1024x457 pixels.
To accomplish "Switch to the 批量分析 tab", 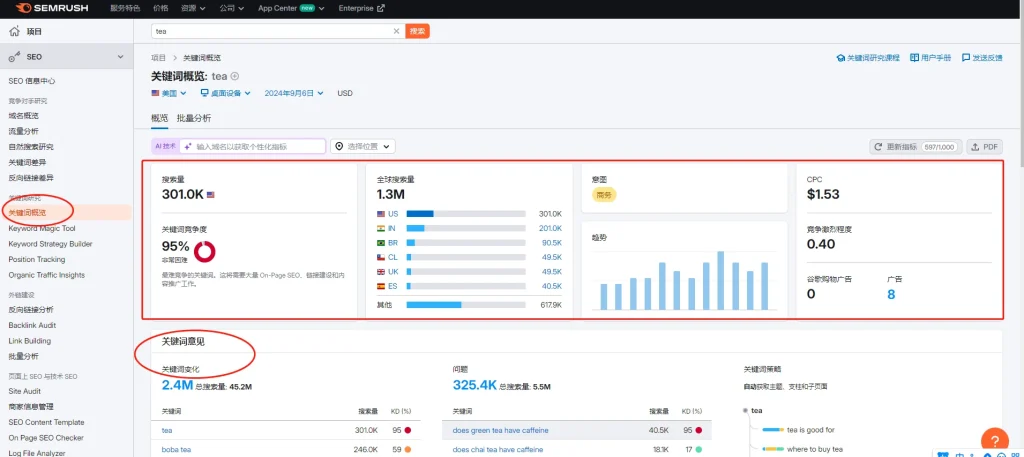I will tap(194, 118).
